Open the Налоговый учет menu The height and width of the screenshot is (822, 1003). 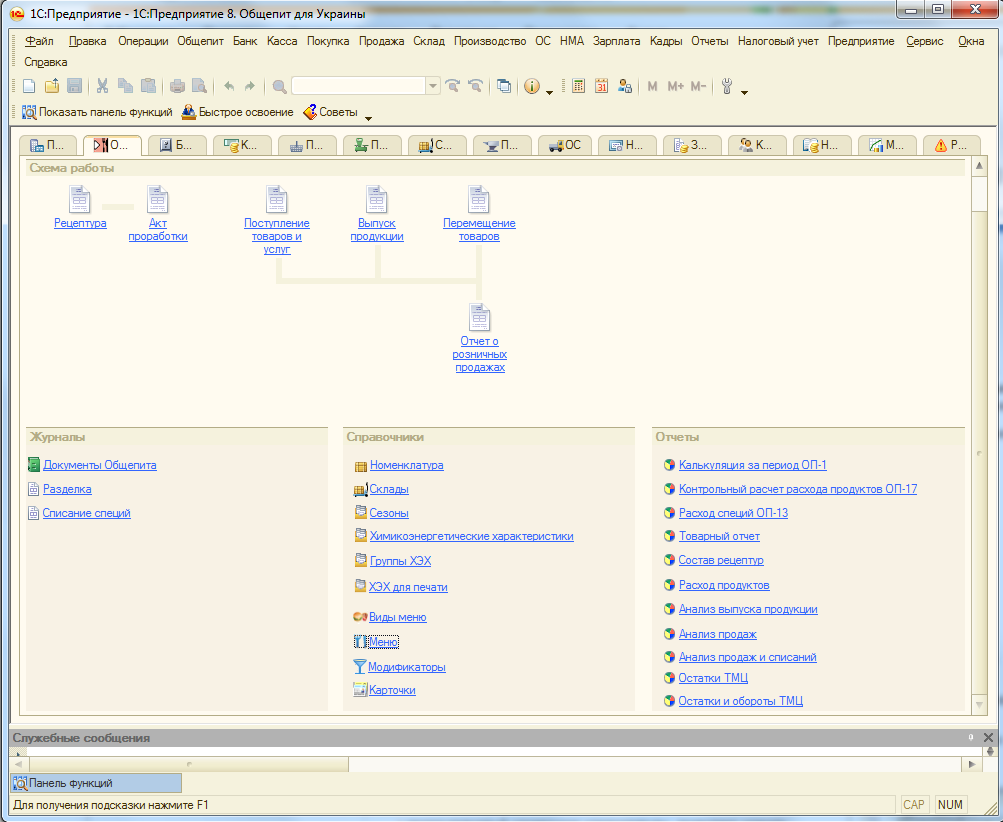click(x=778, y=41)
